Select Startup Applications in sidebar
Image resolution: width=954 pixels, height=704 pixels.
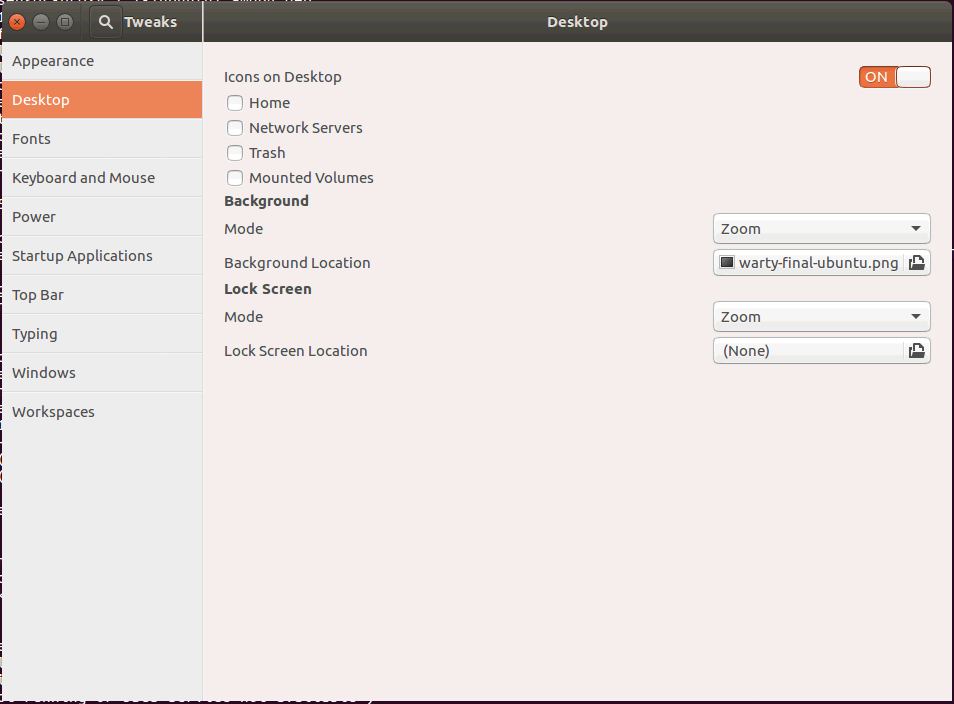pyautogui.click(x=101, y=256)
